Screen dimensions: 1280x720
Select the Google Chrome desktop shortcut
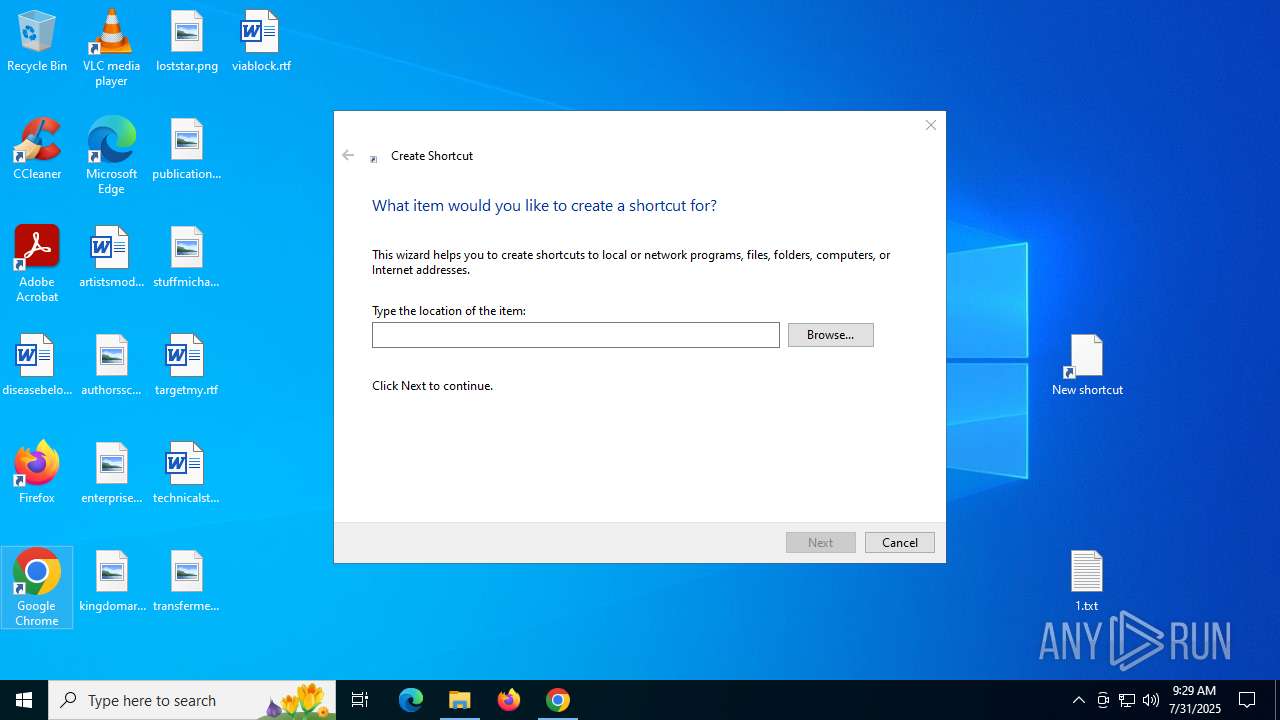37,588
